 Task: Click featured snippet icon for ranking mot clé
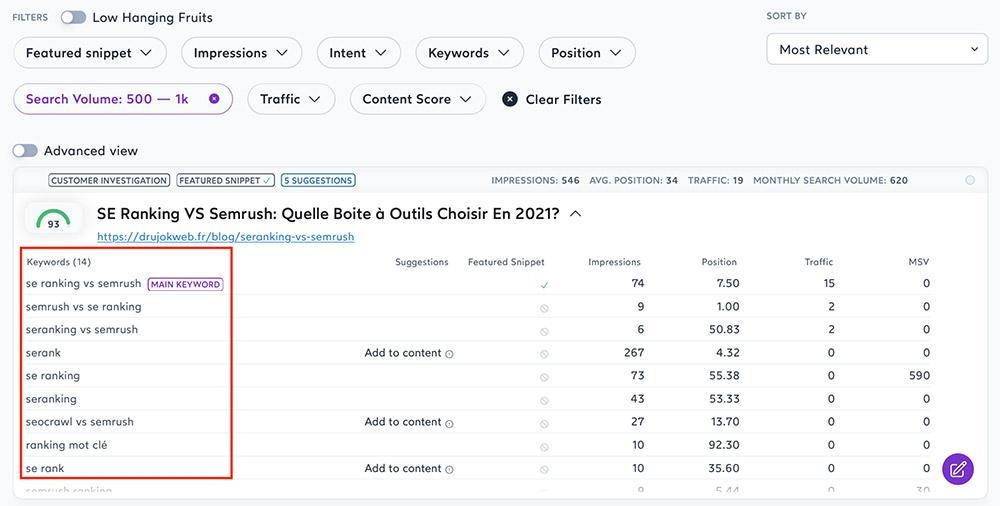pos(544,447)
